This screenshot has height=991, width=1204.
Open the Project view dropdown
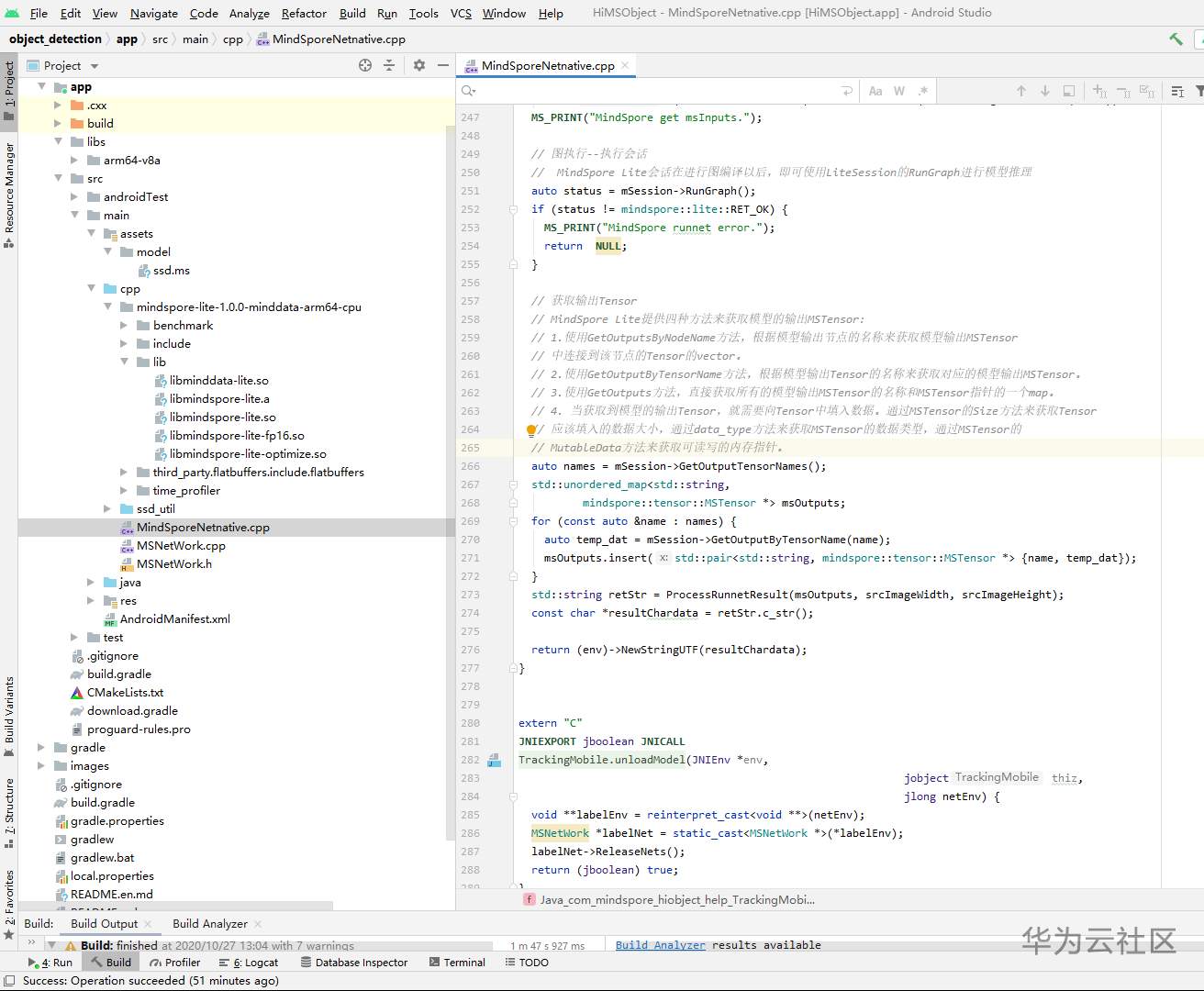[x=95, y=66]
